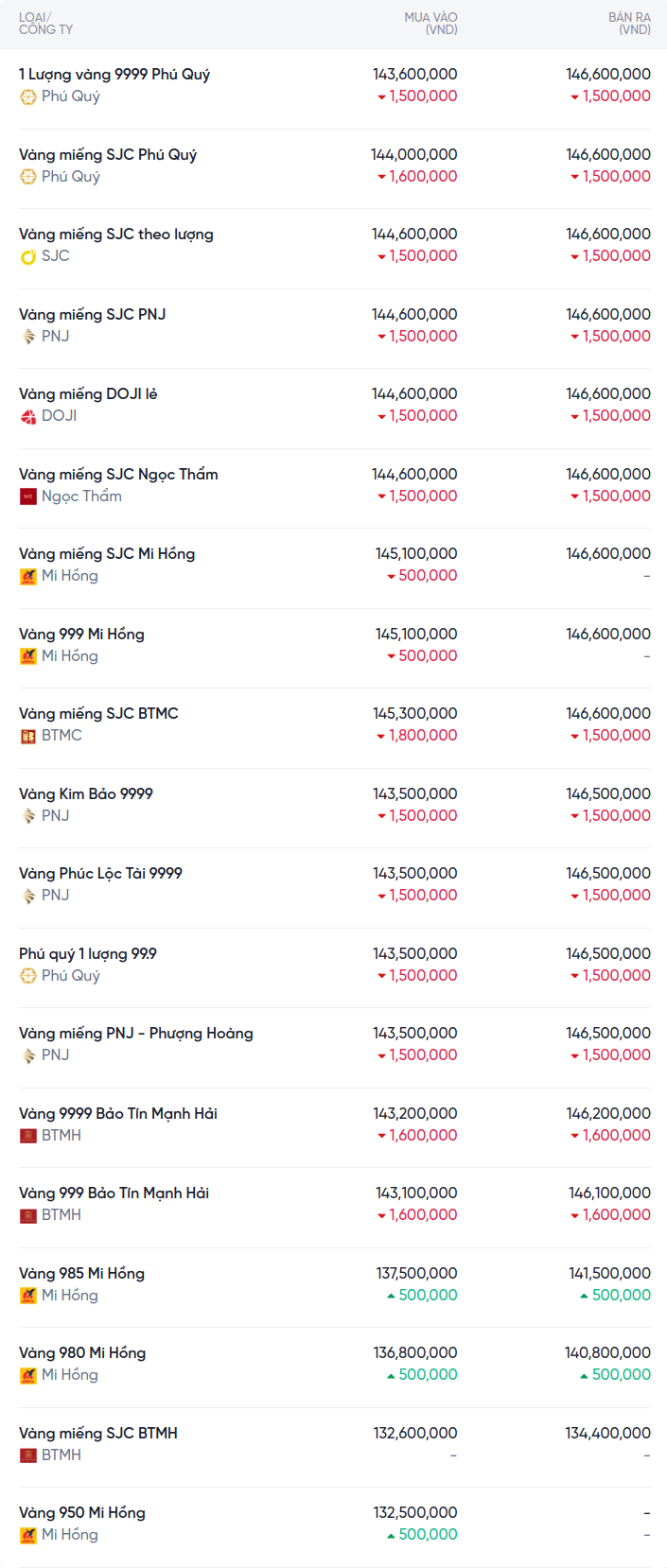
Task: Click the SJC ring logo icon
Action: 28,256
